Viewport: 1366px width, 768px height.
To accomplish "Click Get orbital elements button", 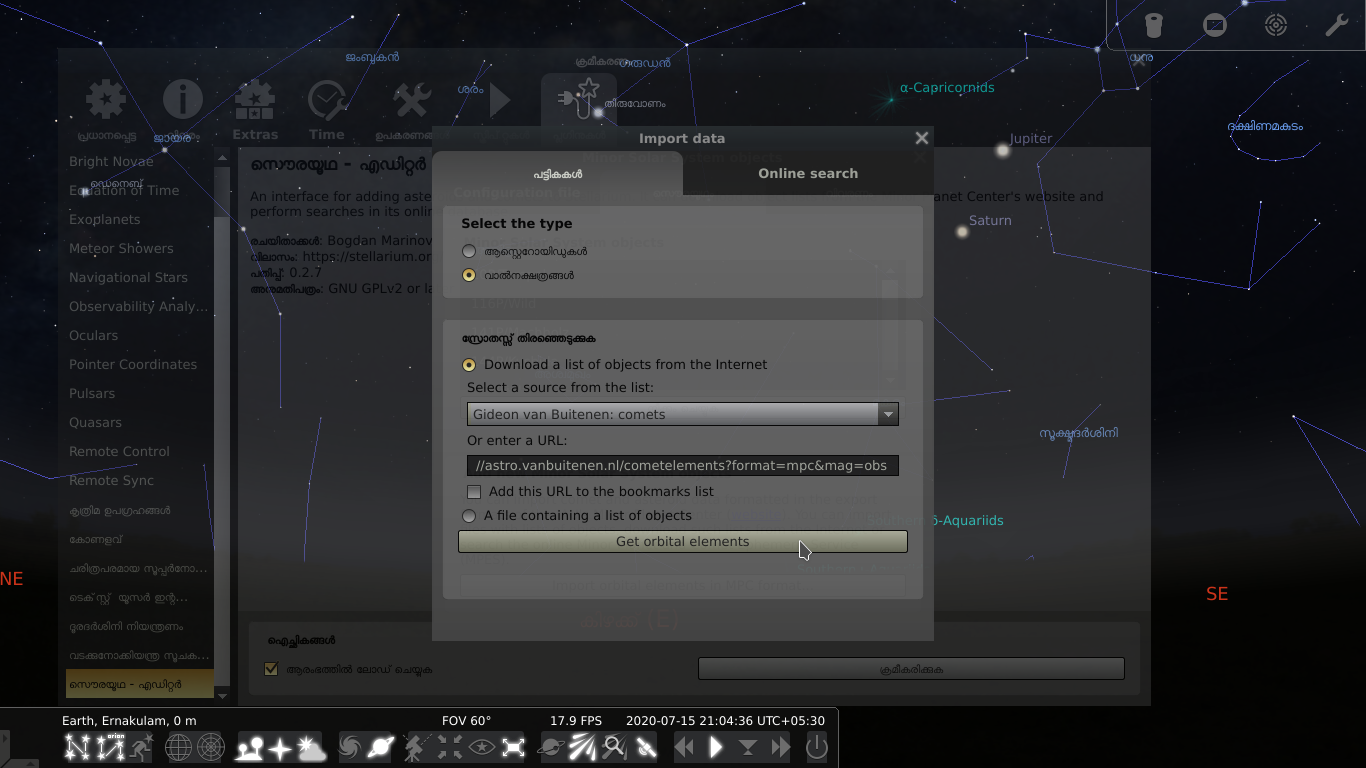I will coord(682,541).
